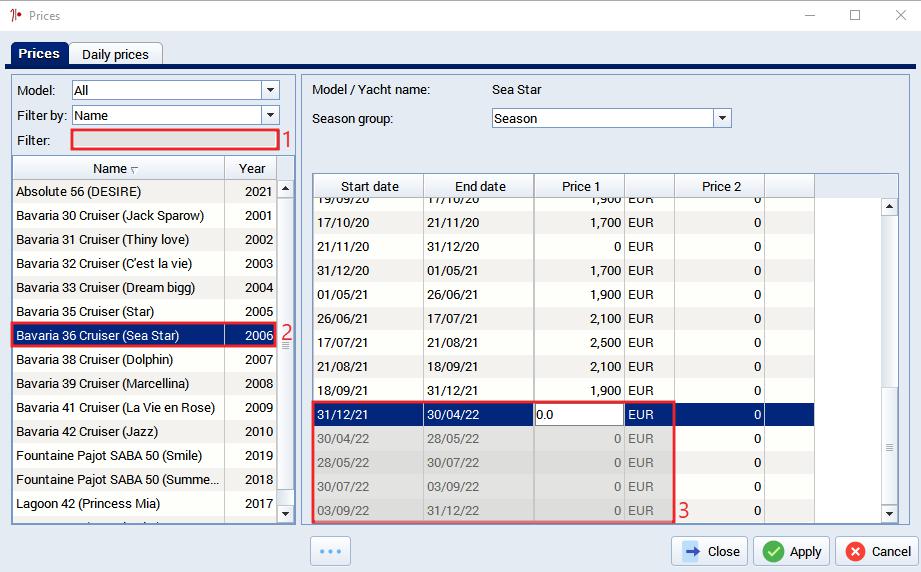Select Bavaria 31 Cruiser (Thiny love)

[x=144, y=240]
